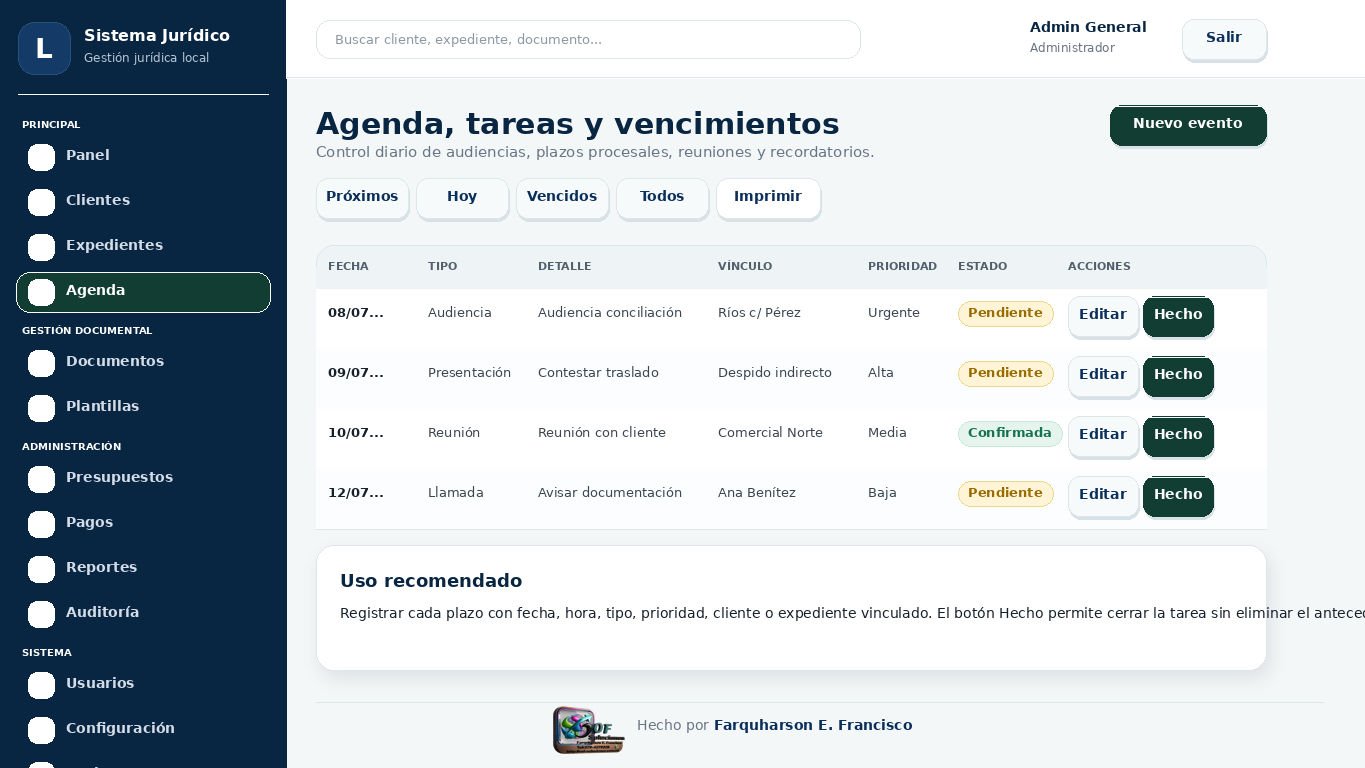The height and width of the screenshot is (768, 1365).
Task: Create a Nuevo evento
Action: (1188, 125)
